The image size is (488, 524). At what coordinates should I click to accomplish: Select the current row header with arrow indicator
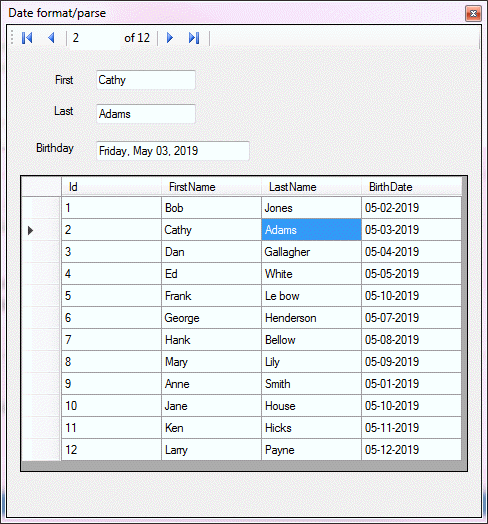coord(41,230)
